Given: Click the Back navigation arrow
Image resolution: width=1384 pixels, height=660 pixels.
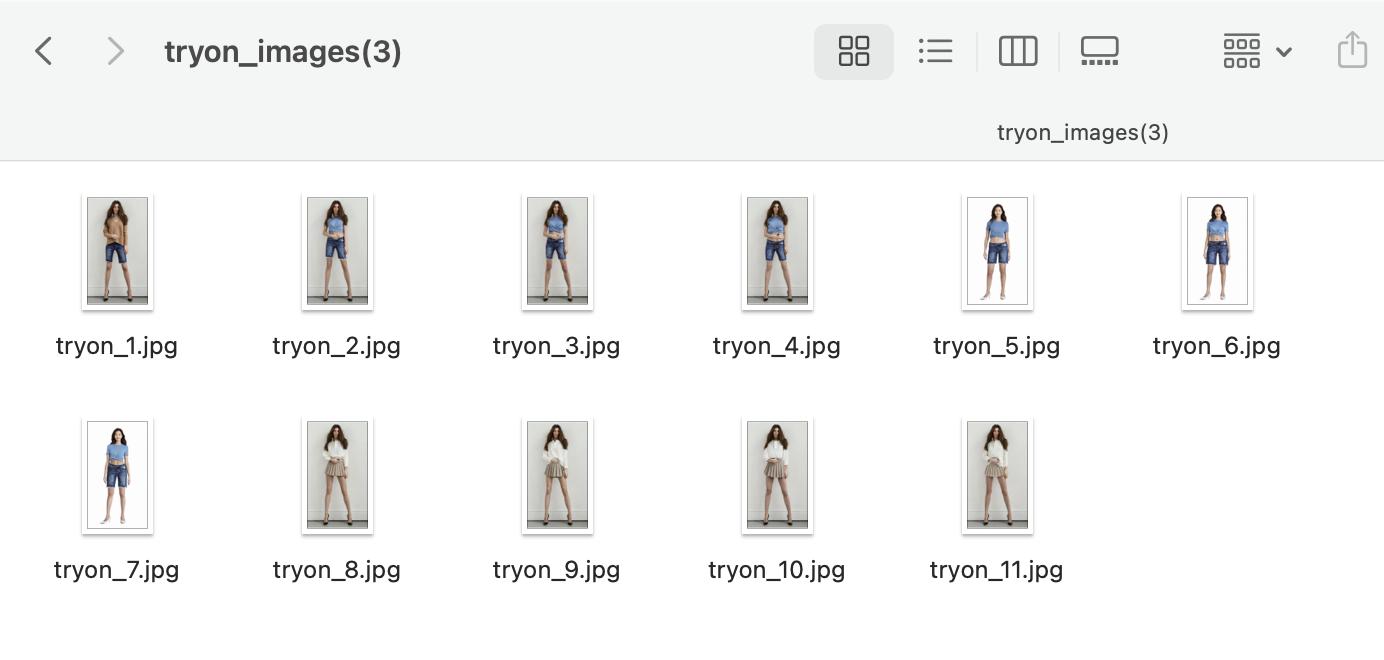Looking at the screenshot, I should click(43, 51).
